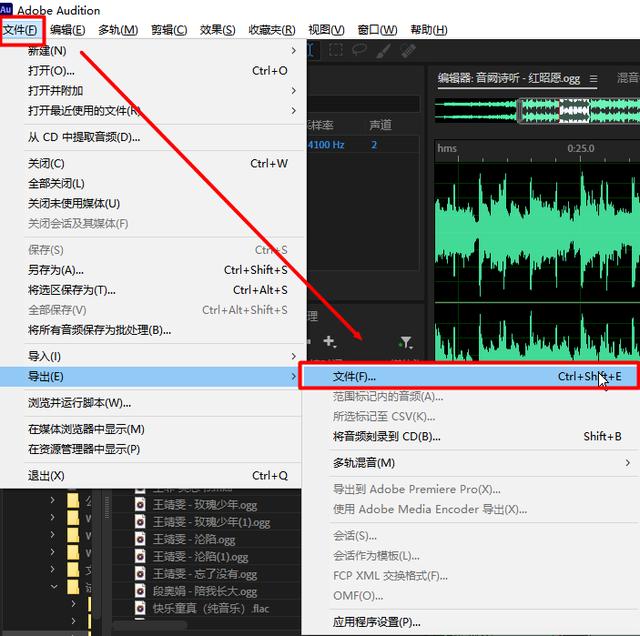640x636 pixels.
Task: Select the Lasso Selection tool
Action: click(x=360, y=50)
